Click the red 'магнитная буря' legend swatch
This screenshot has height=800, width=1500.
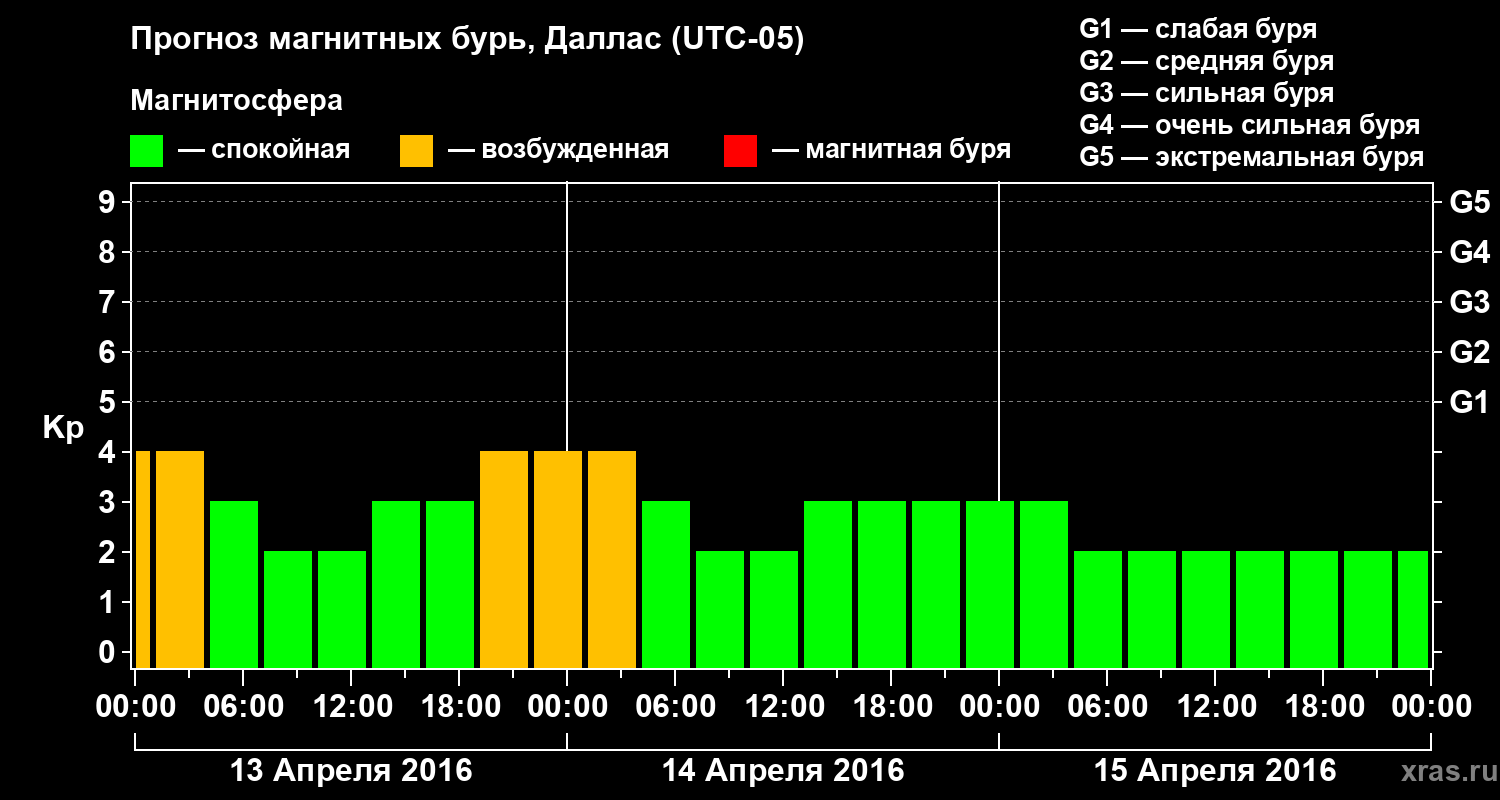[740, 151]
